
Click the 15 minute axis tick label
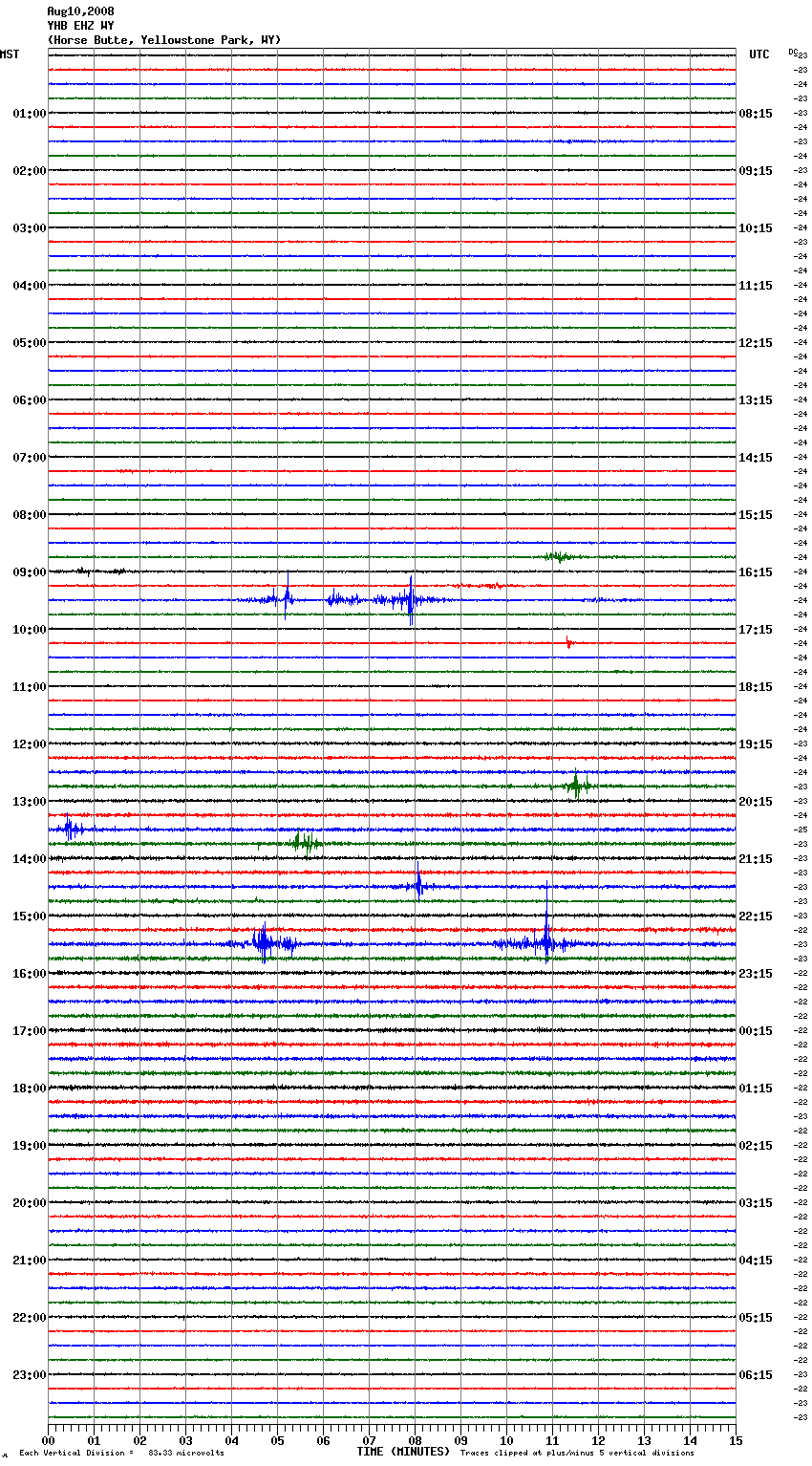coord(736,1440)
